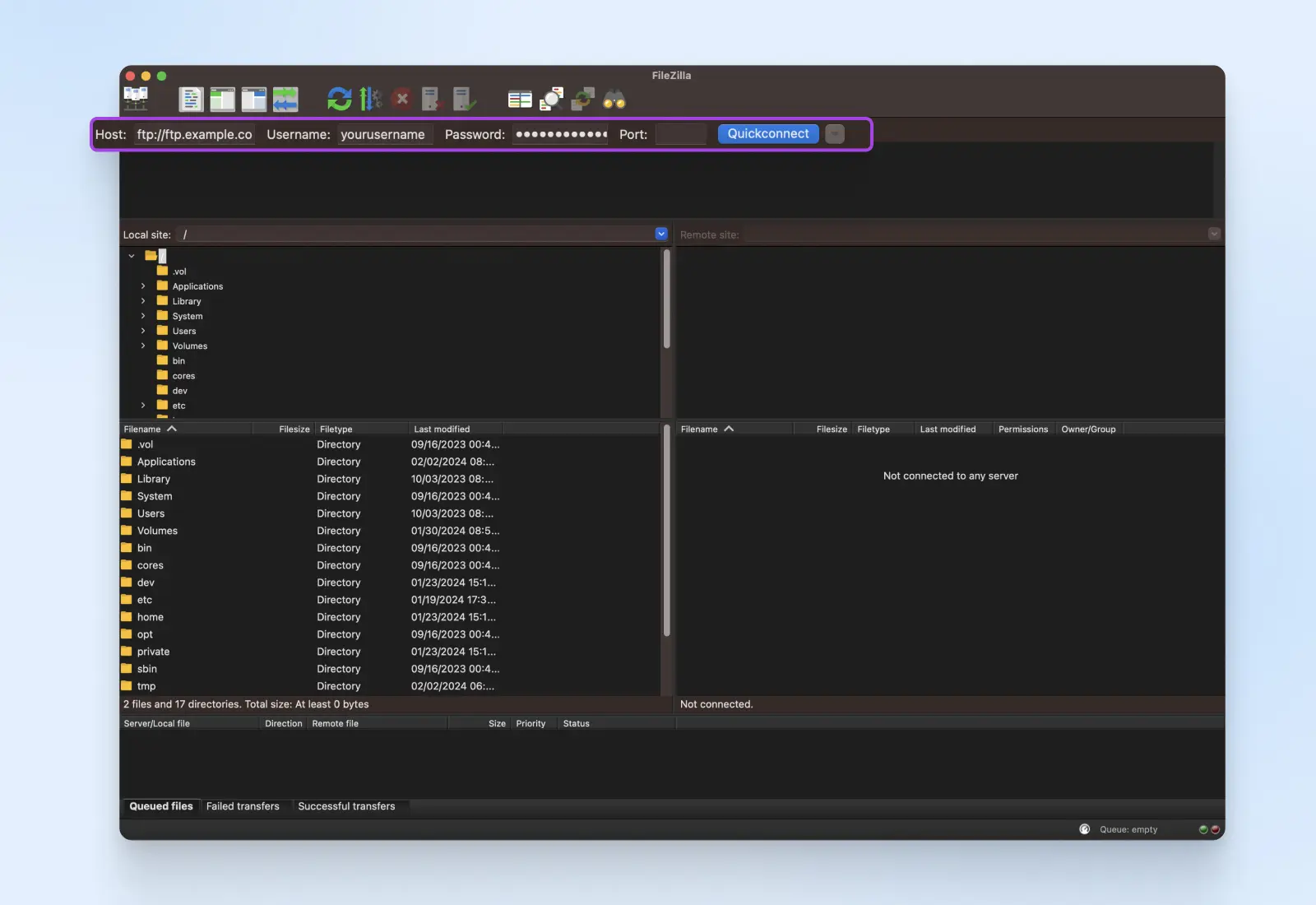Open the filename filters dialog
1316x905 pixels.
[x=519, y=100]
